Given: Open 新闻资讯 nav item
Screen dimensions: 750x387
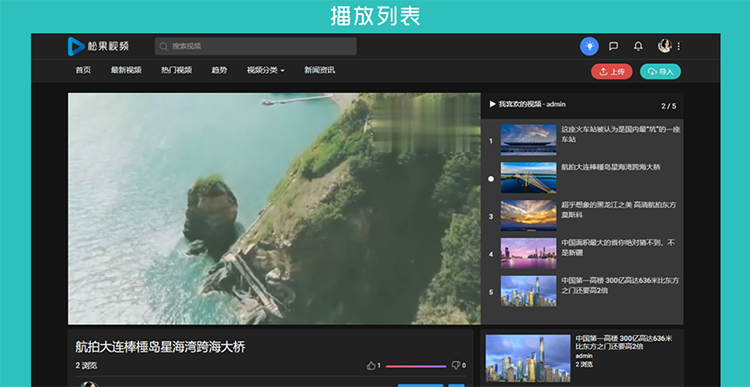Looking at the screenshot, I should click(x=320, y=70).
